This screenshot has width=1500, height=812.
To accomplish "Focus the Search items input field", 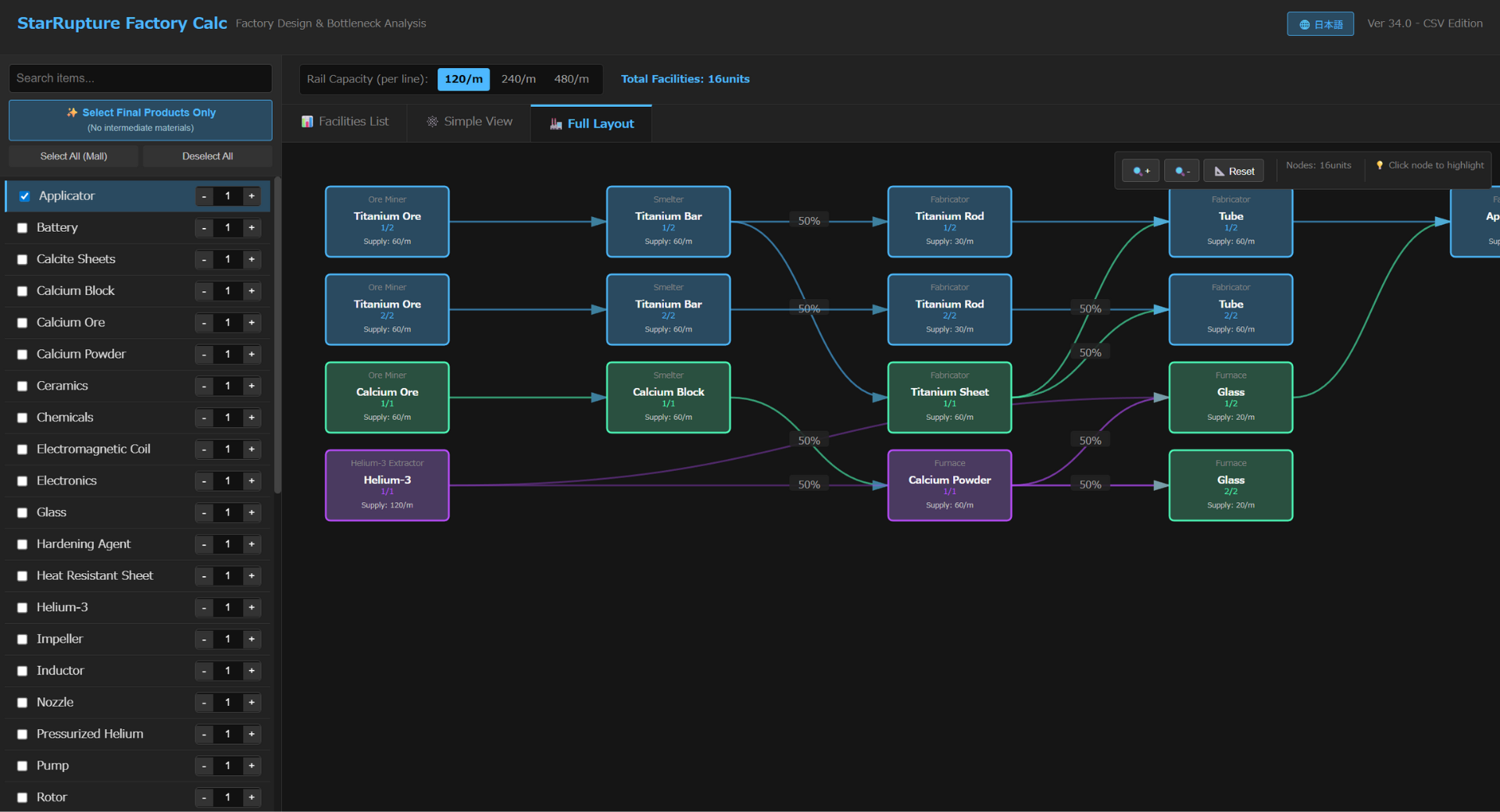I will pos(141,78).
